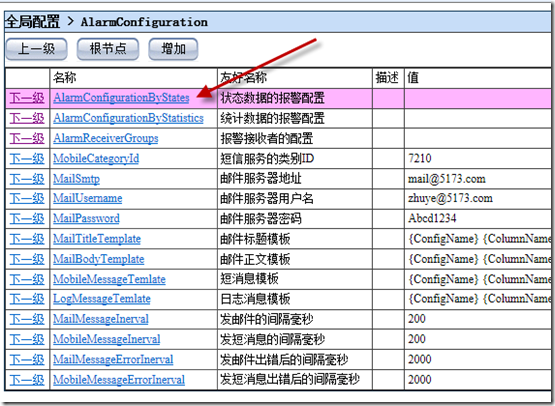The height and width of the screenshot is (406, 555).
Task: Open the MailMessageErrorInerval link
Action: 113,359
